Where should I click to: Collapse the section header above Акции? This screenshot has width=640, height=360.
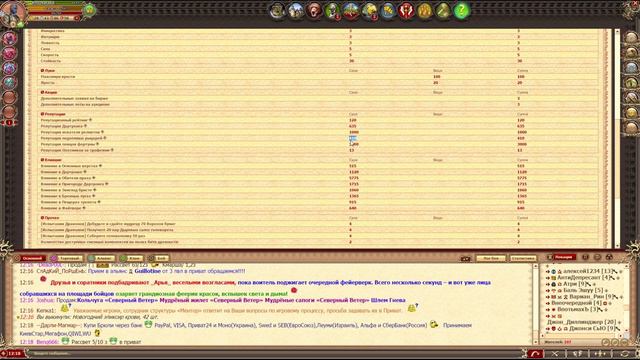[x=48, y=71]
